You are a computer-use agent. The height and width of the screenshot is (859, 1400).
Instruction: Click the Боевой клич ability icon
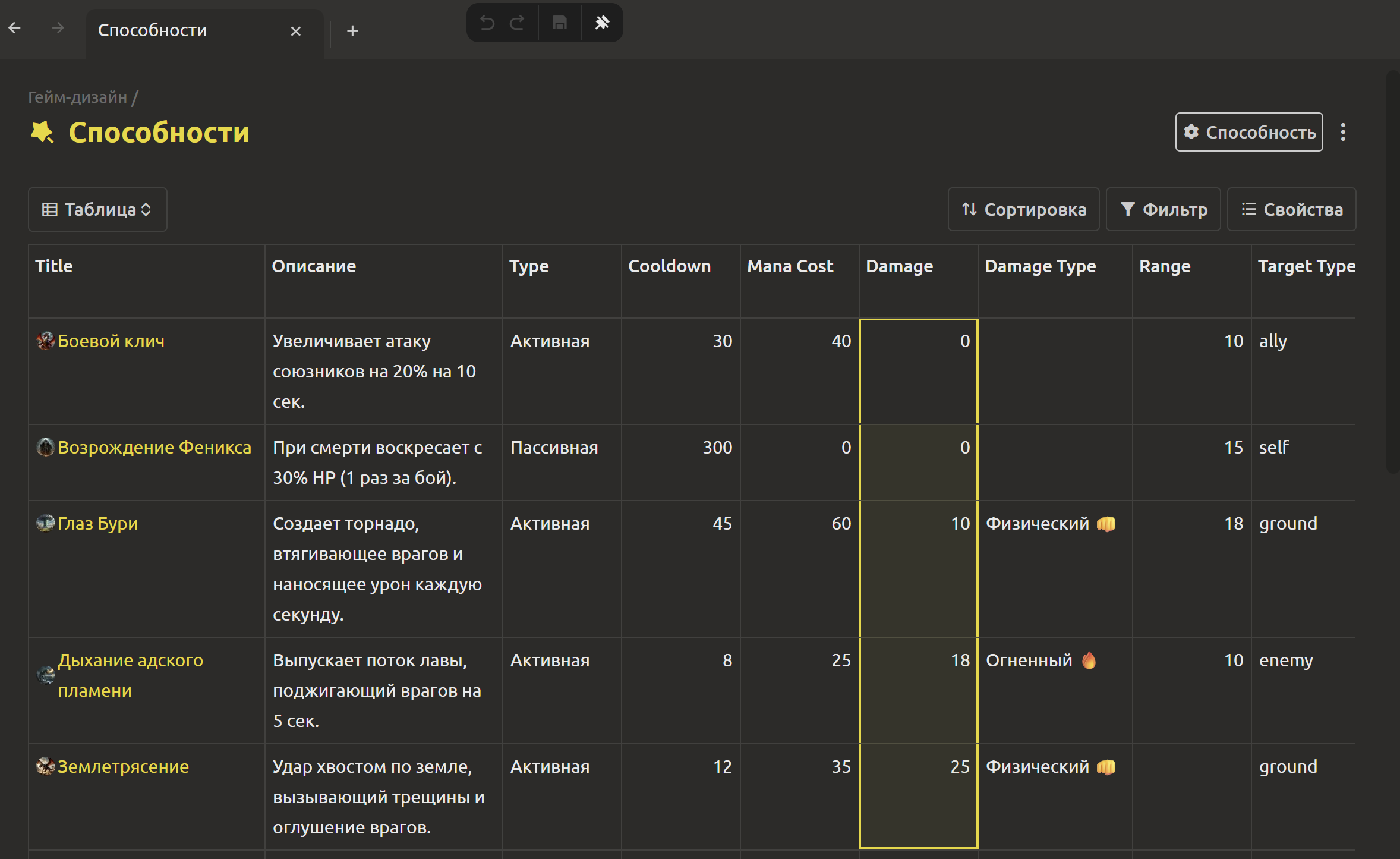point(45,341)
